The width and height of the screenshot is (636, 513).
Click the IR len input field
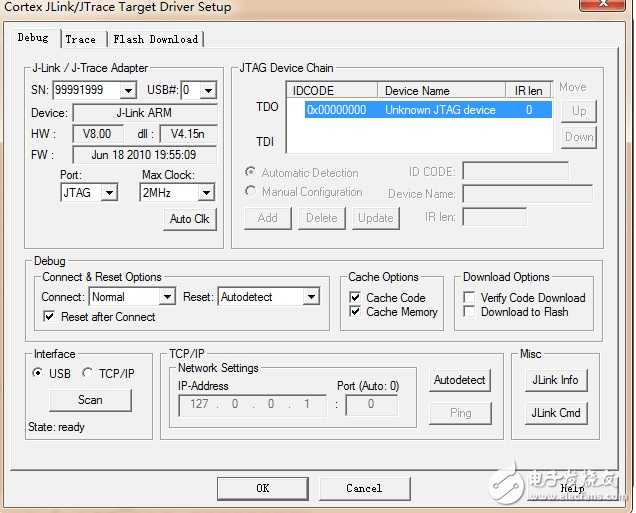494,217
